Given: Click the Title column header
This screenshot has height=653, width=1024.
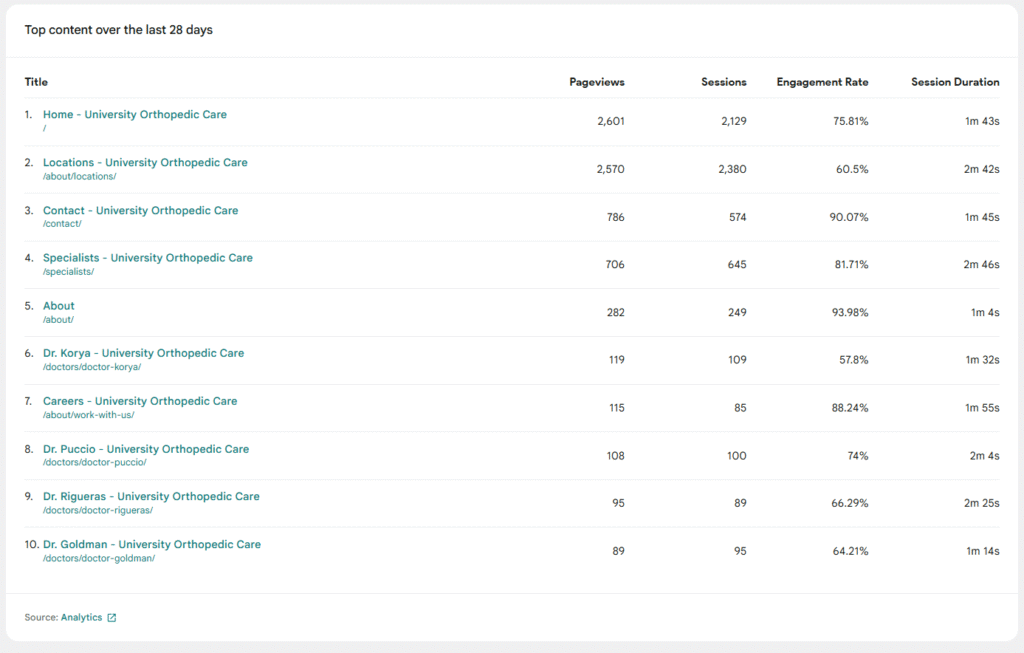Looking at the screenshot, I should (x=36, y=82).
